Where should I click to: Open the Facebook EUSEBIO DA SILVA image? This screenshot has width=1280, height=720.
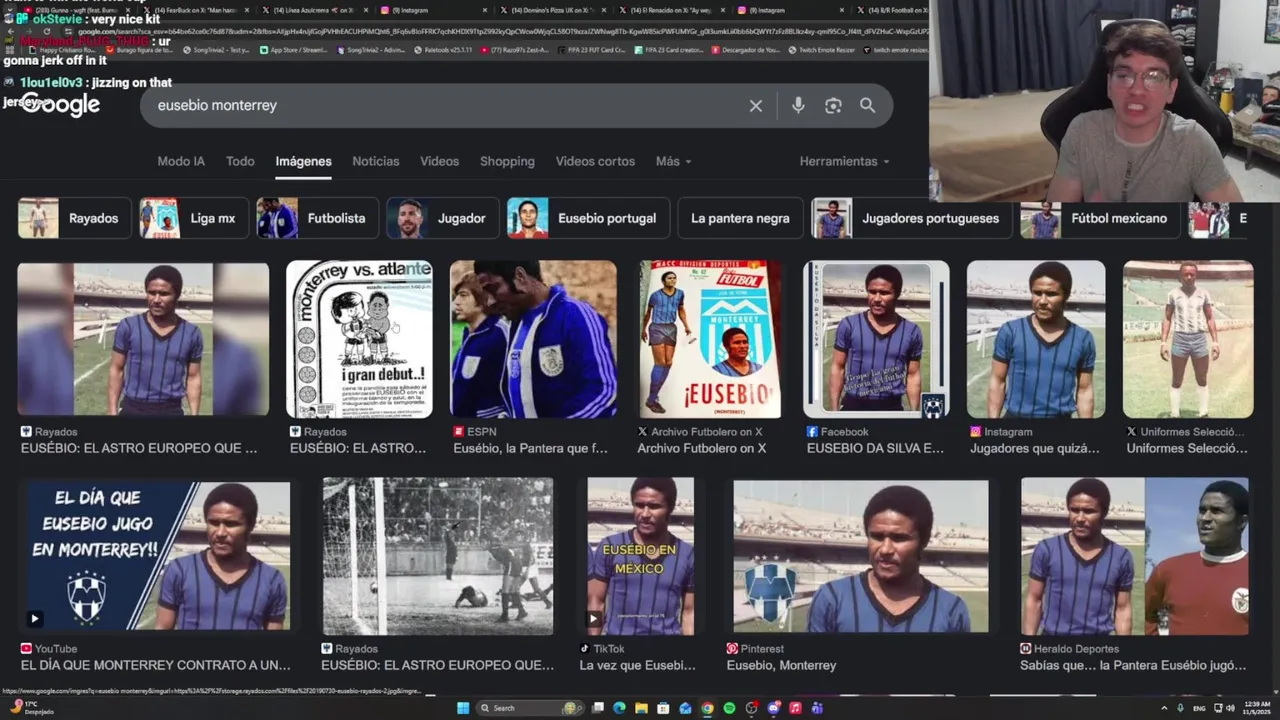[876, 339]
